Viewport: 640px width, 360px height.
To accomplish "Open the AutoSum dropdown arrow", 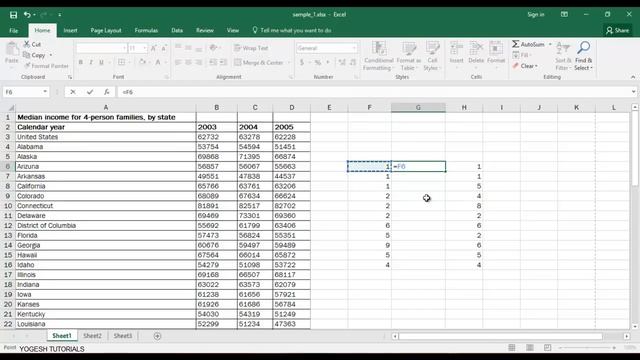I will click(550, 44).
